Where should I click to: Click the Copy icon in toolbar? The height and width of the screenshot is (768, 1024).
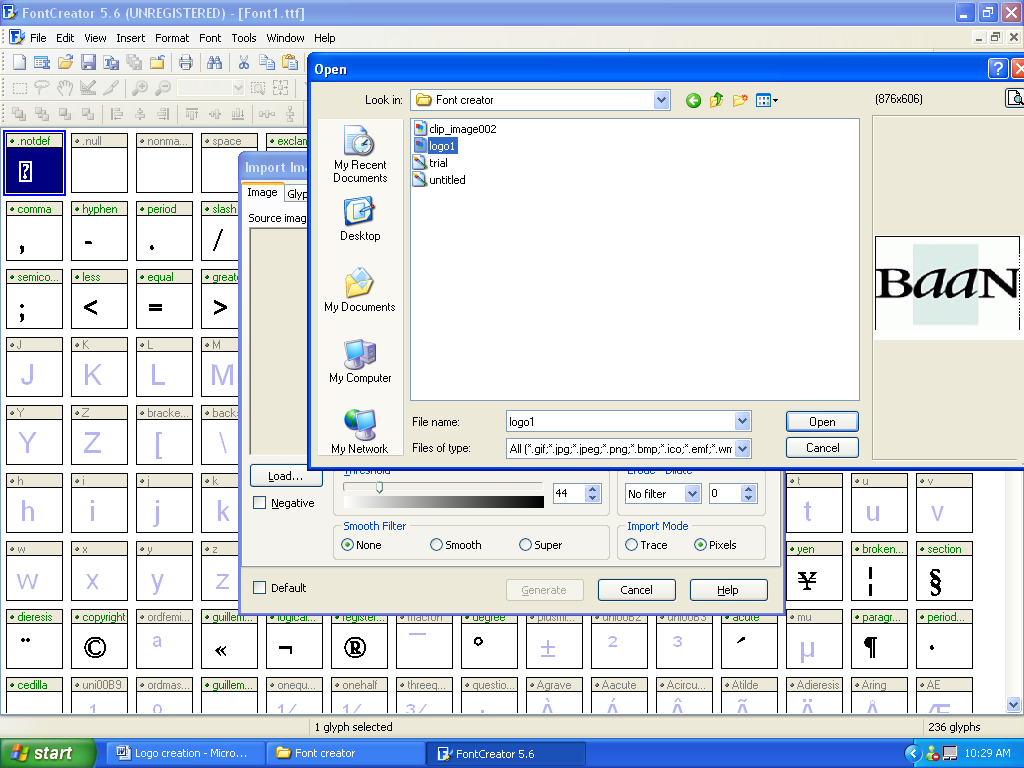(x=266, y=62)
